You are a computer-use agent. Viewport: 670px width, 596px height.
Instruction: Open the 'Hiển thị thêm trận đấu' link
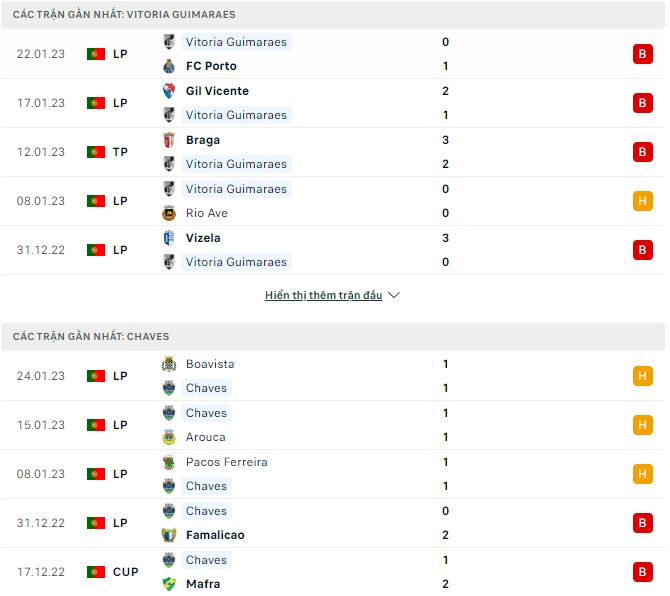tap(323, 296)
